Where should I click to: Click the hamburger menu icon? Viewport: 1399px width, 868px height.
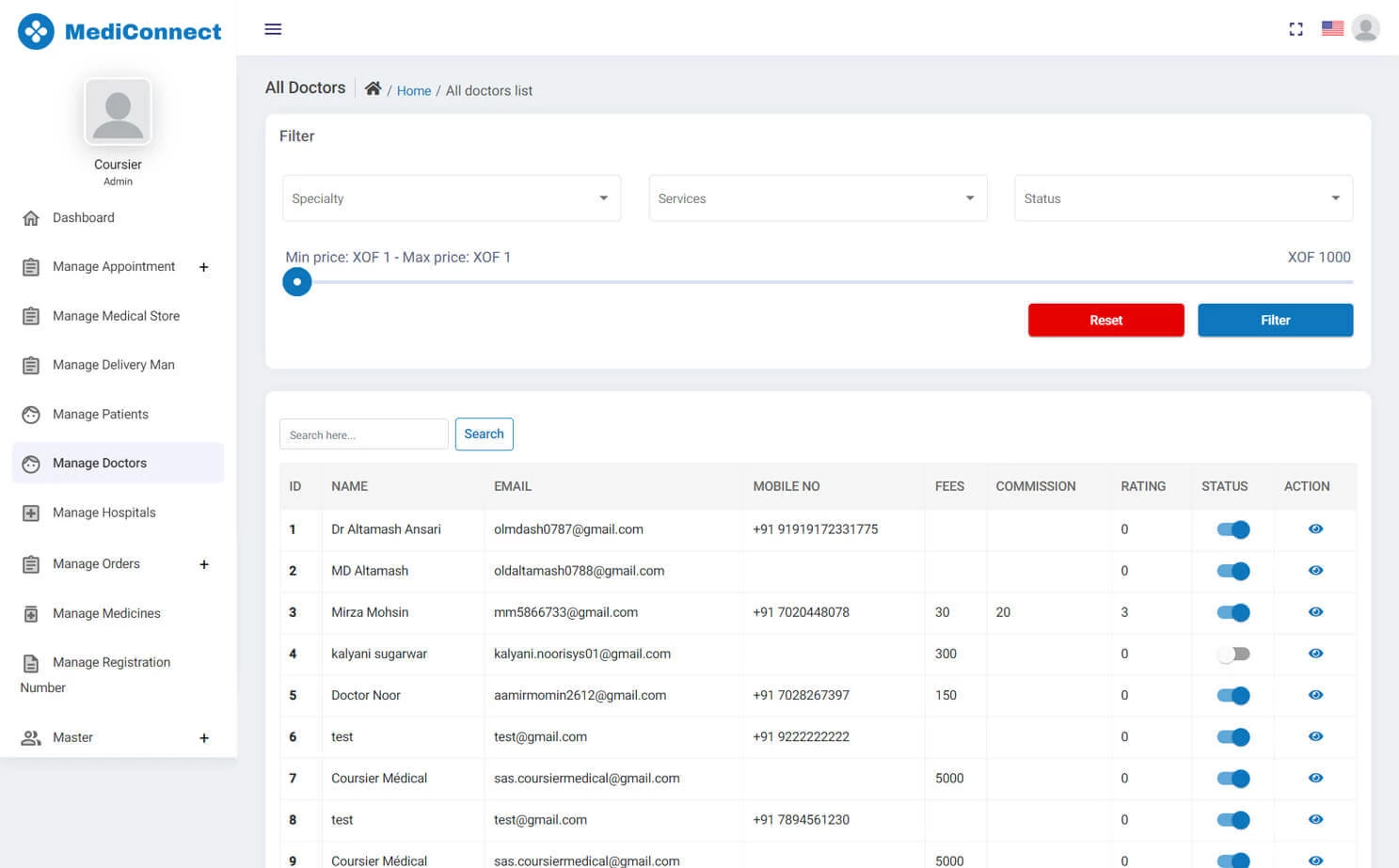click(x=273, y=29)
